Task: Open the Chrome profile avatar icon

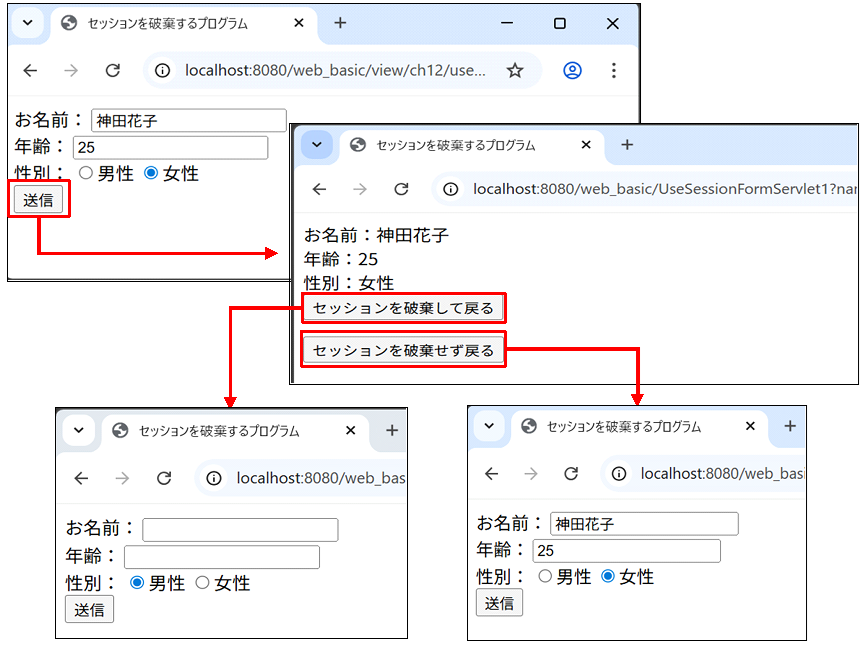Action: pos(572,71)
